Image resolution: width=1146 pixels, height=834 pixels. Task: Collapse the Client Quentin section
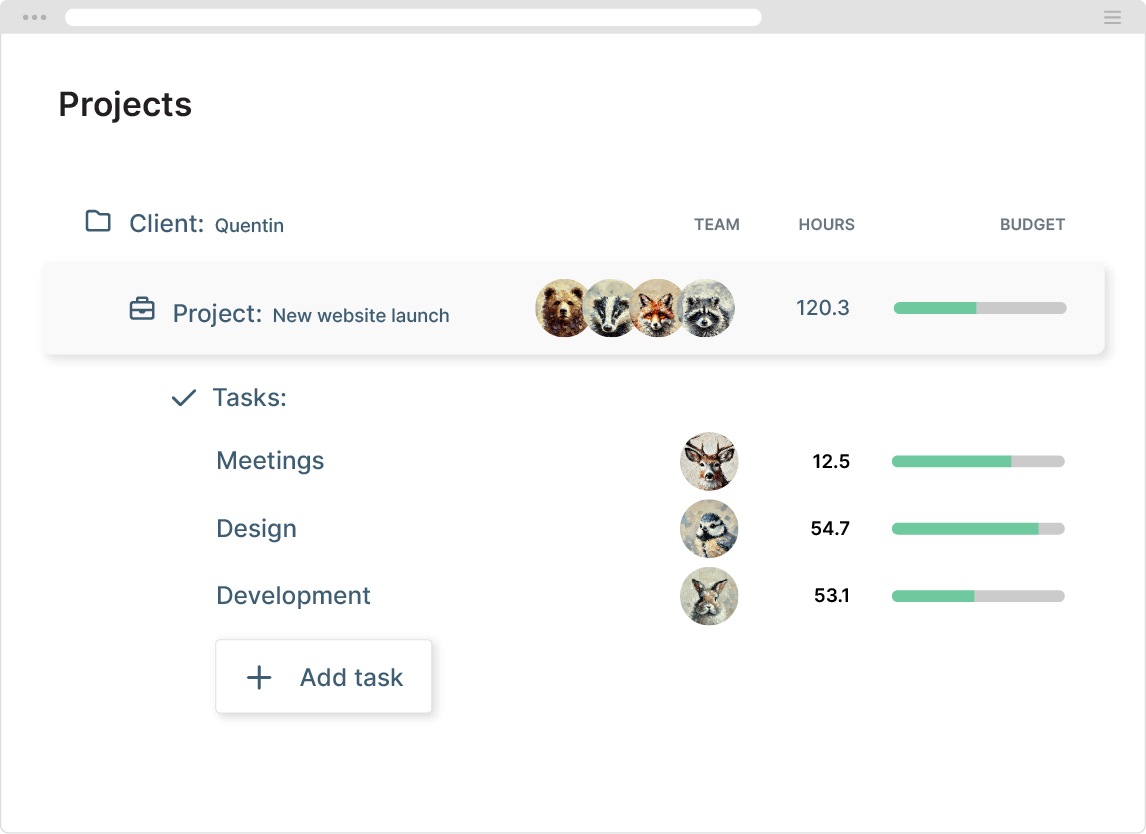pos(206,224)
